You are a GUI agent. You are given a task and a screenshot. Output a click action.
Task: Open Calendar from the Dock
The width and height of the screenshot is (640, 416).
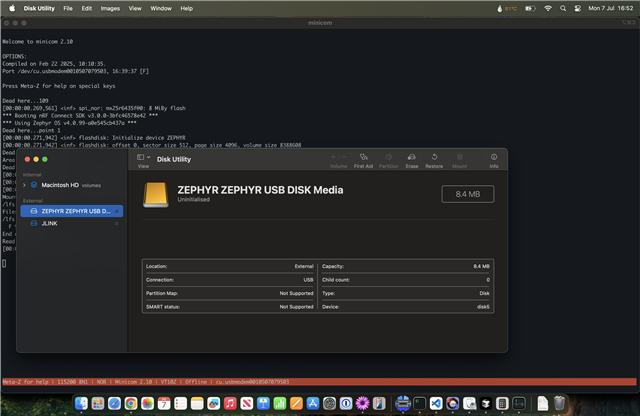point(164,403)
